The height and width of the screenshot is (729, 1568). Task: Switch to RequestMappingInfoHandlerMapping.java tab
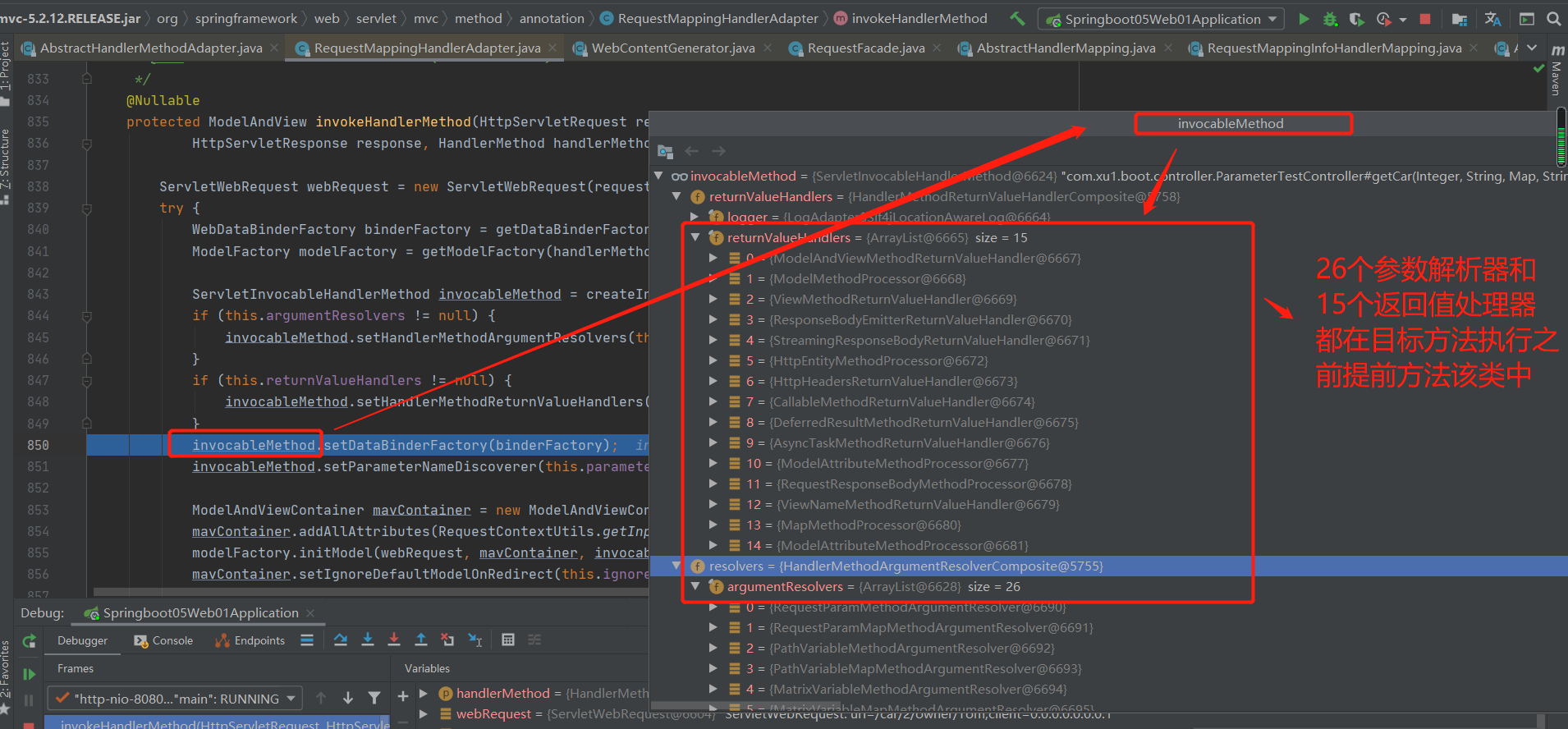pyautogui.click(x=1334, y=48)
